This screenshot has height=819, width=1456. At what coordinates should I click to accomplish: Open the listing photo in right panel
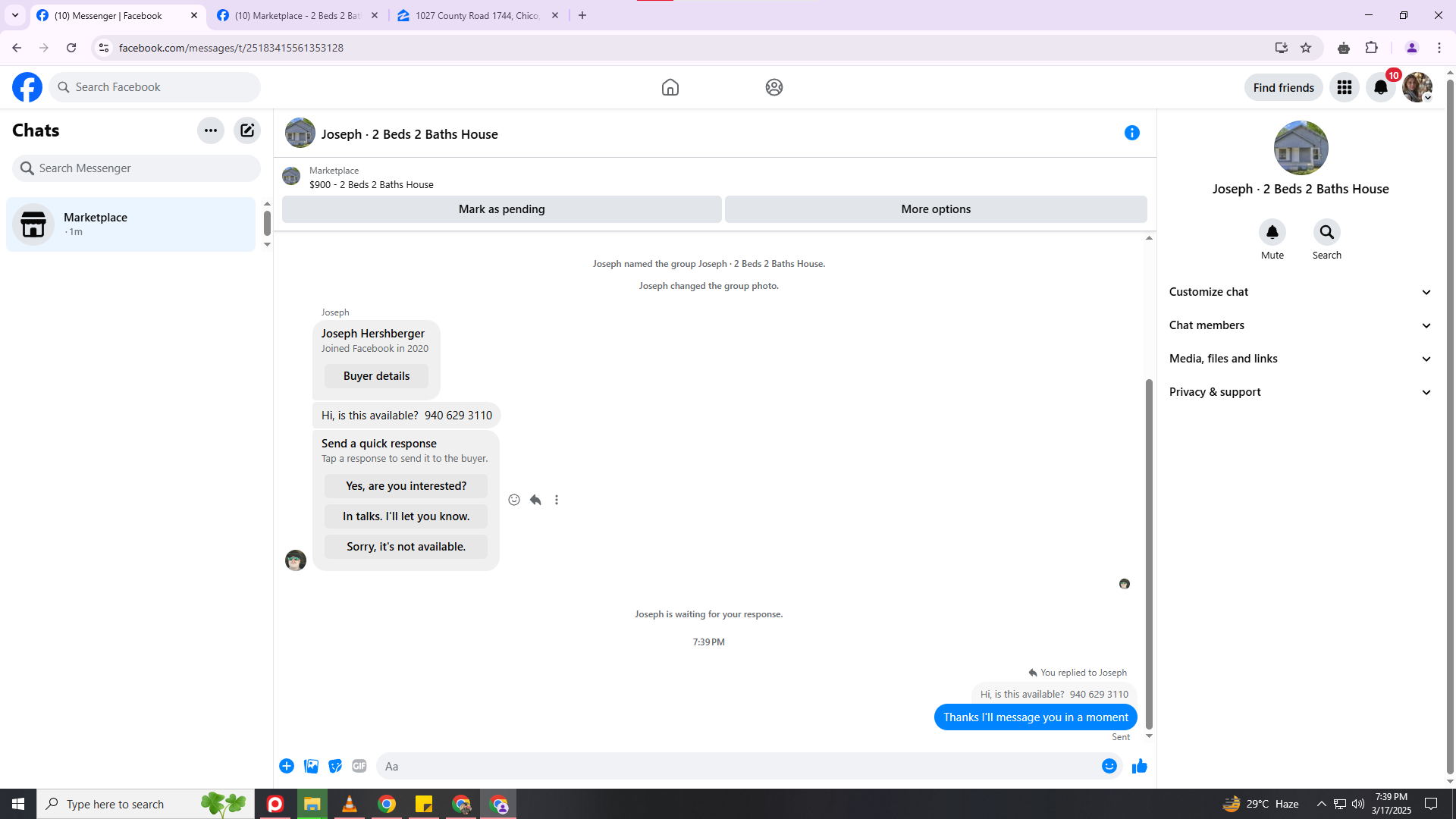click(1301, 148)
